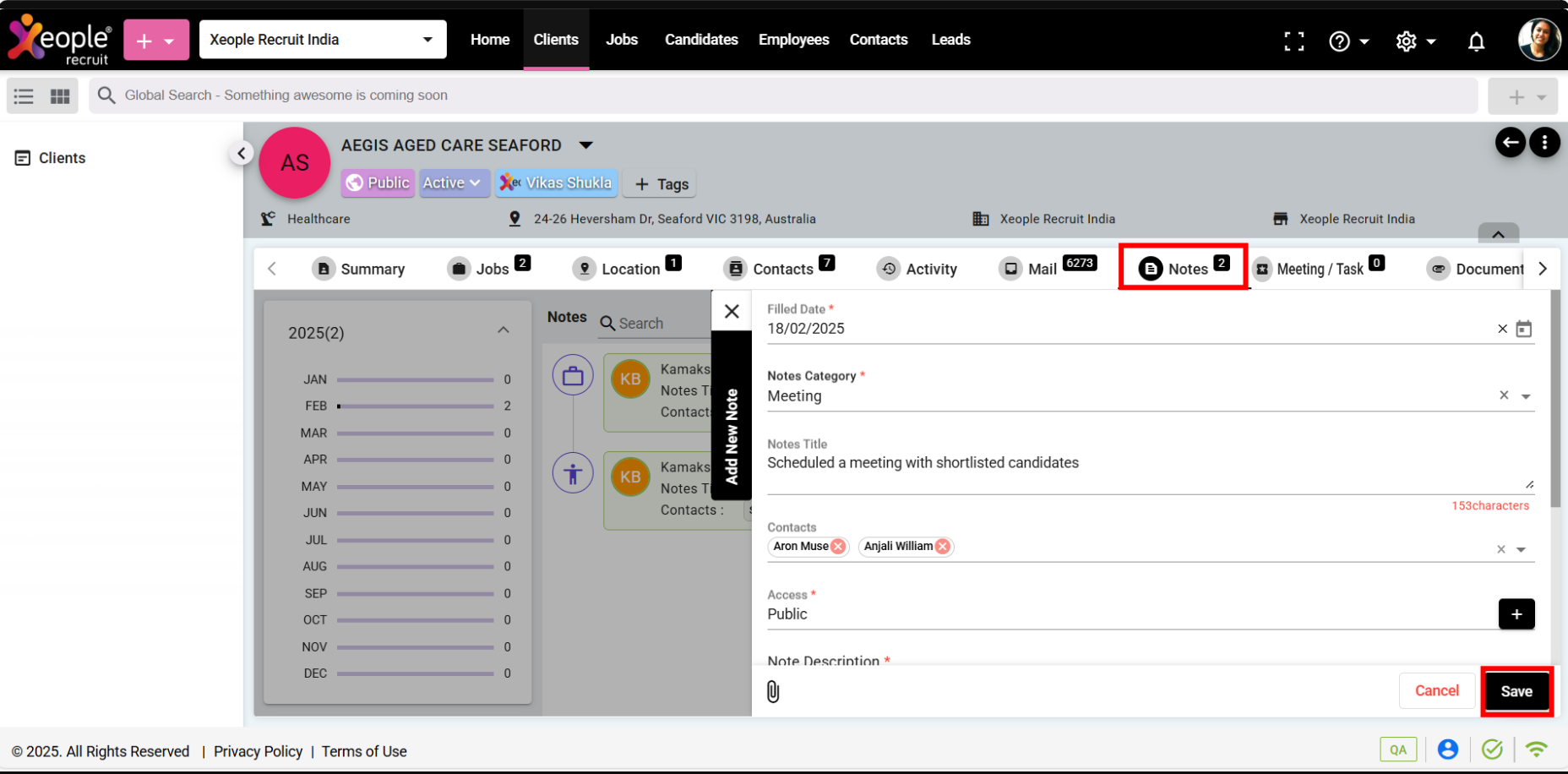Remove the Aron Muse contact chip
Viewport: 1568px width, 774px height.
point(838,546)
